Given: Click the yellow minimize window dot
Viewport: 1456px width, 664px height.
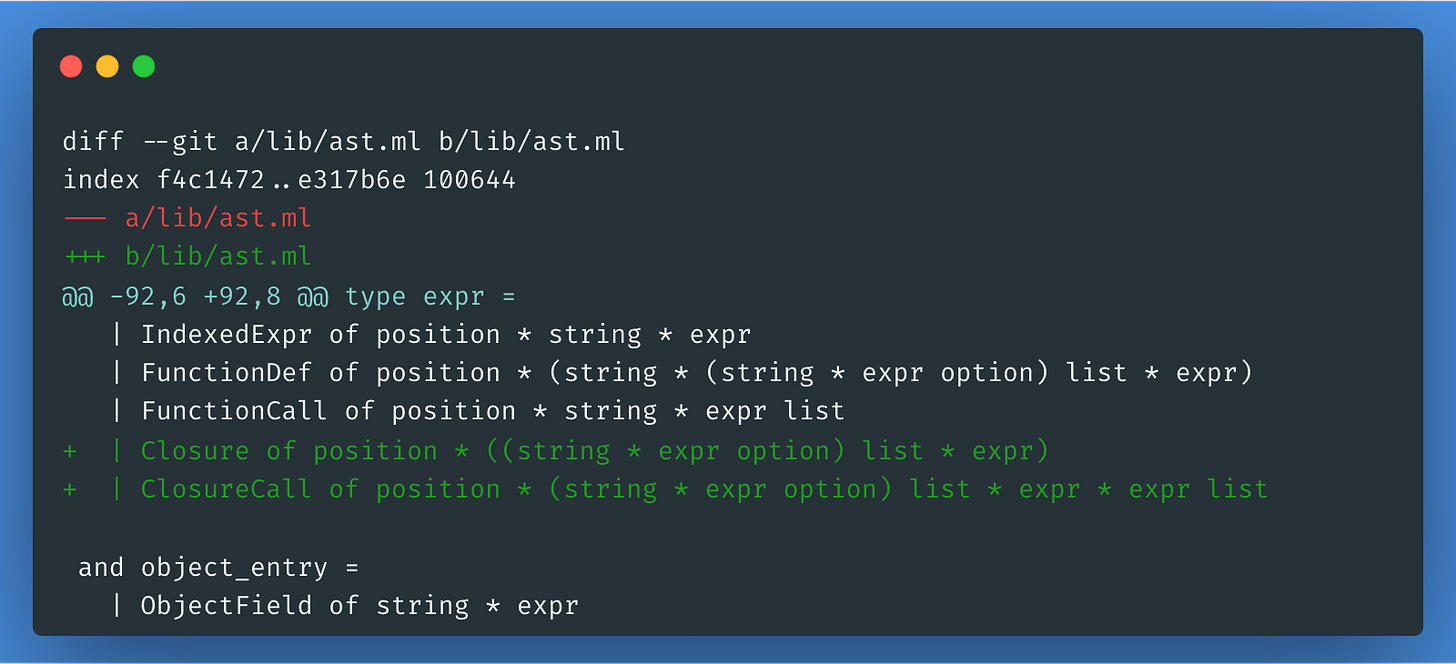Looking at the screenshot, I should tap(107, 67).
